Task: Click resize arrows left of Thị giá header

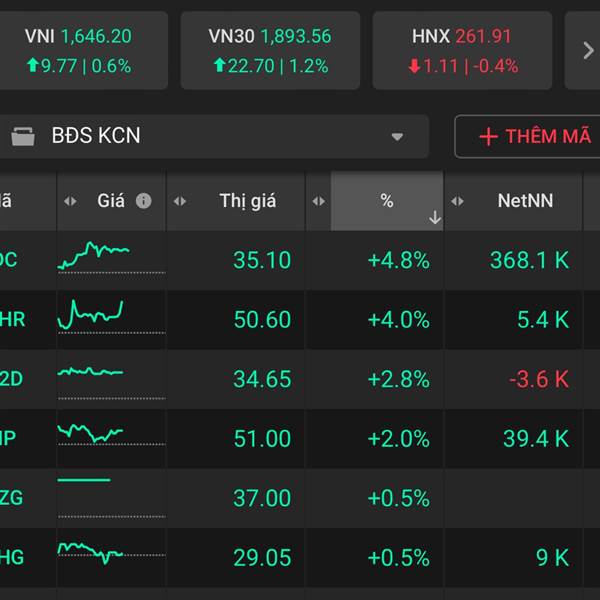Action: pyautogui.click(x=180, y=201)
